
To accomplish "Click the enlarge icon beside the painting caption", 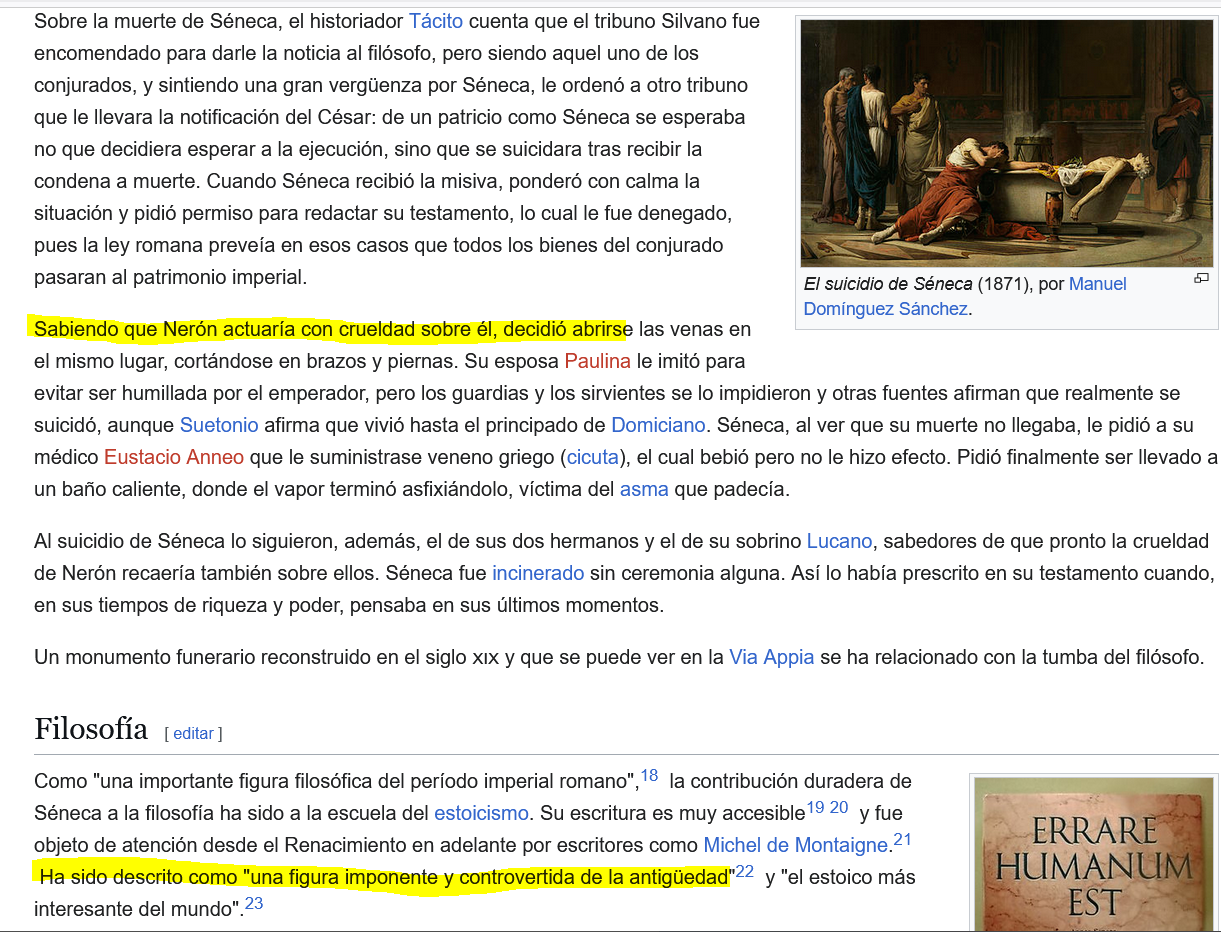I will click(x=1202, y=279).
